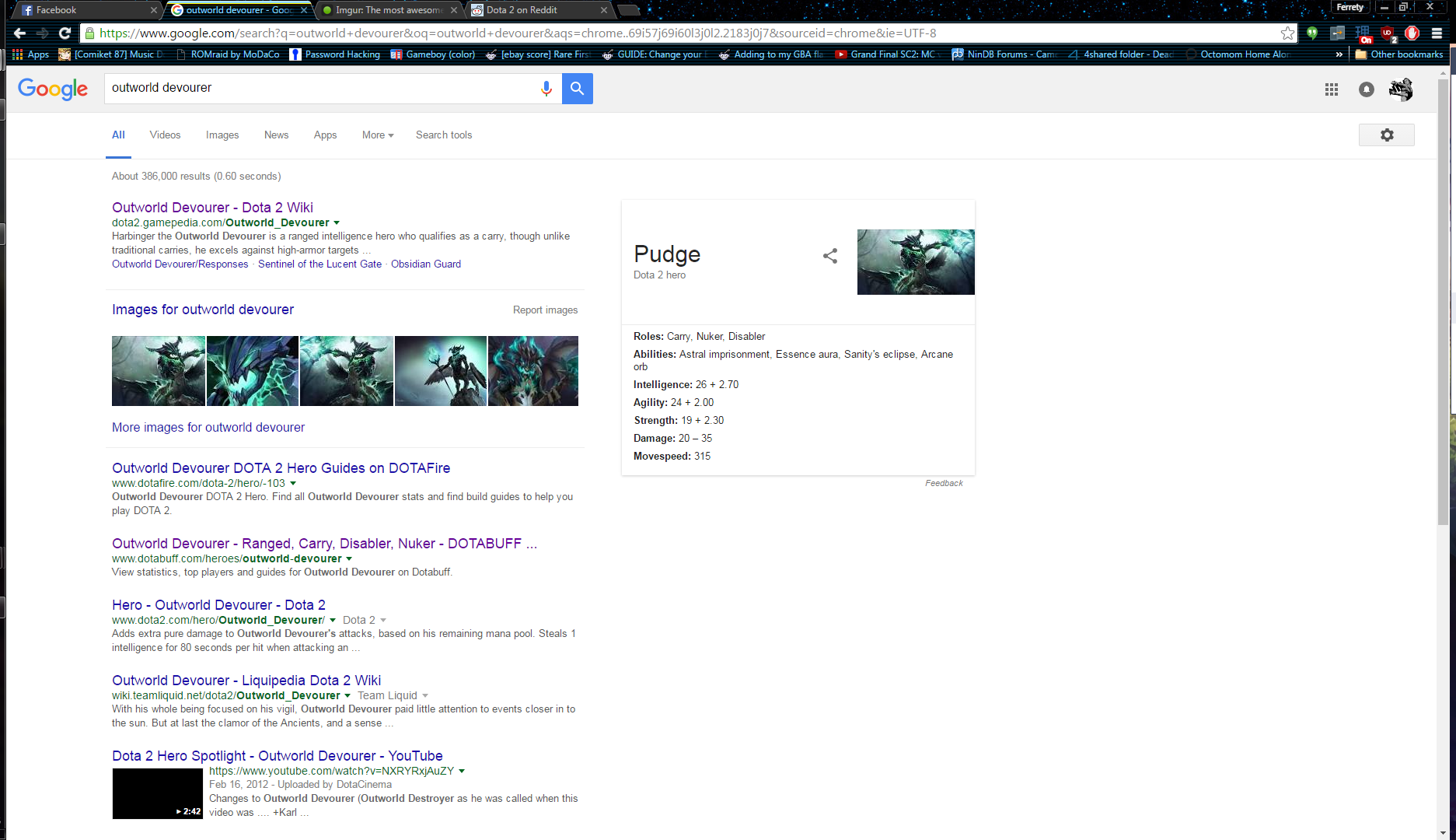
Task: Switch to Dota 2 on Reddit tab
Action: pos(536,10)
